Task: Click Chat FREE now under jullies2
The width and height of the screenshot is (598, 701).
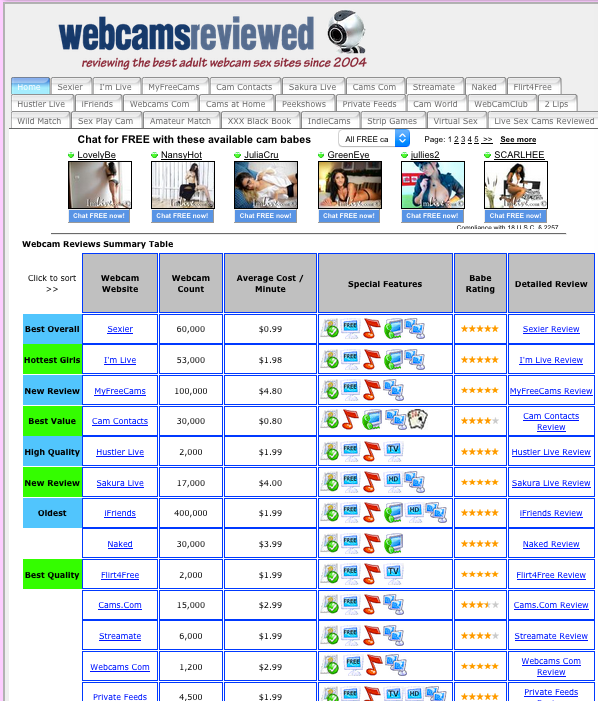Action: pyautogui.click(x=432, y=215)
